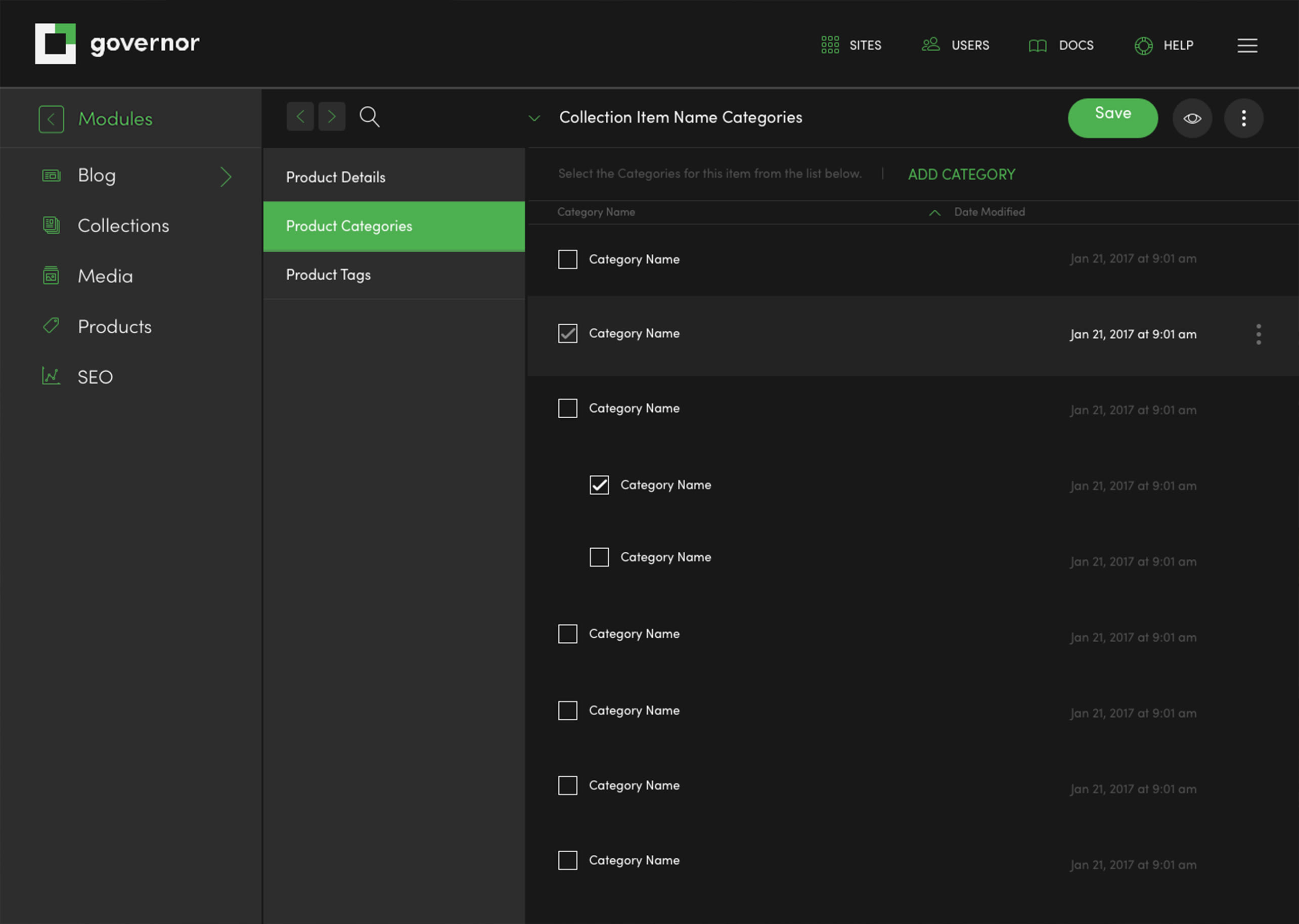
Task: Open the hamburger menu
Action: coord(1247,46)
